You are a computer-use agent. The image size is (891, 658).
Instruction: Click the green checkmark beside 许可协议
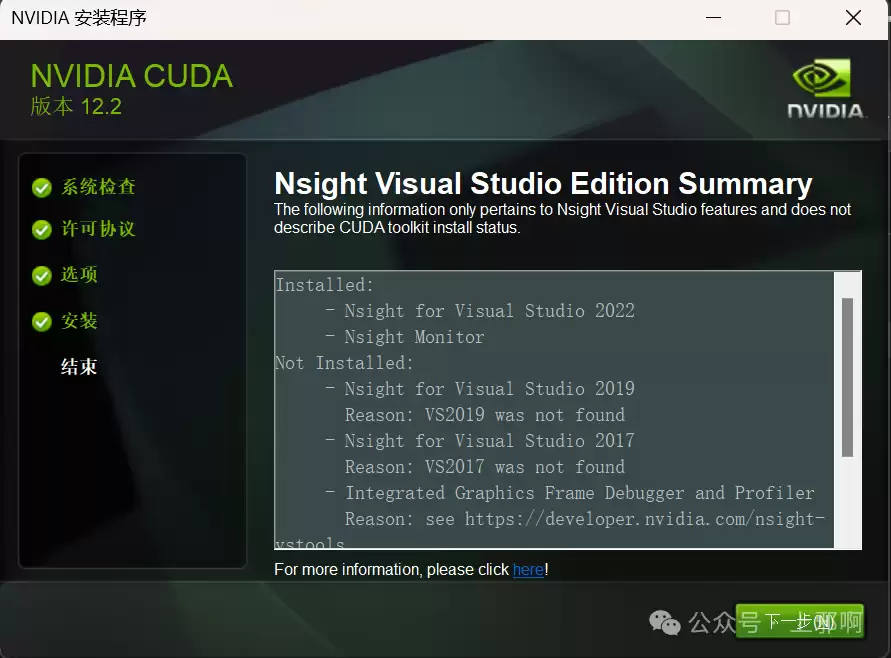[41, 230]
